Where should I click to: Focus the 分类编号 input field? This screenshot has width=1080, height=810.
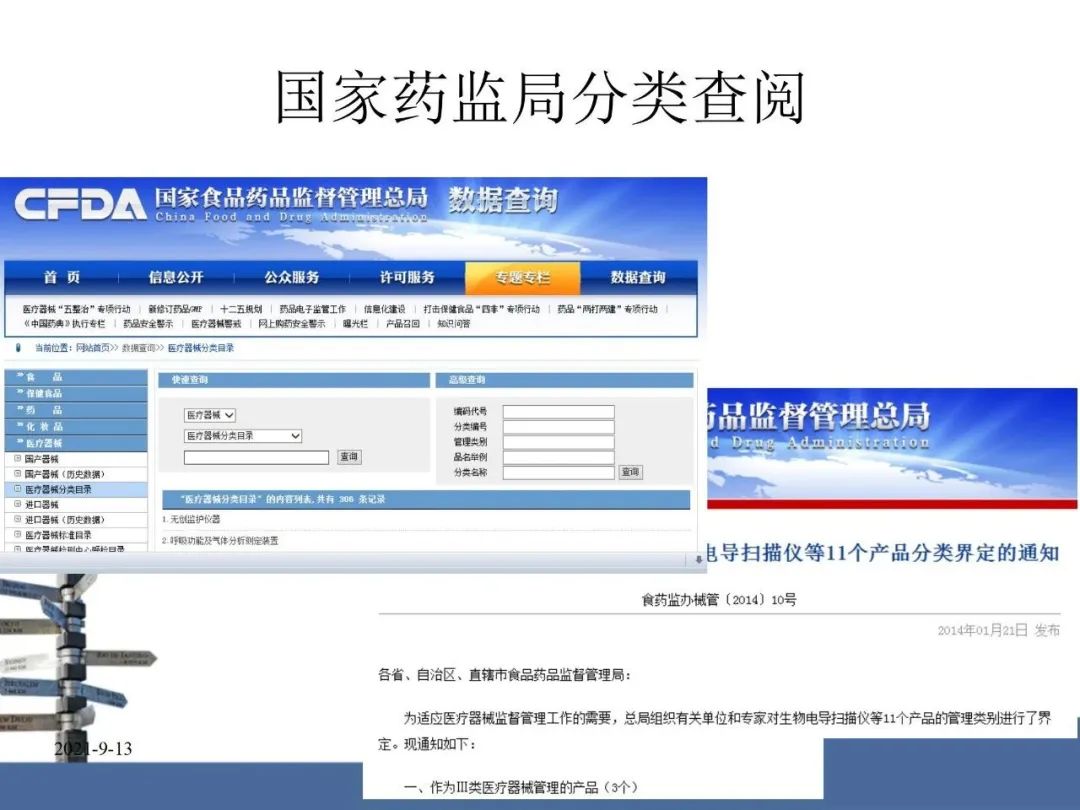click(x=559, y=427)
